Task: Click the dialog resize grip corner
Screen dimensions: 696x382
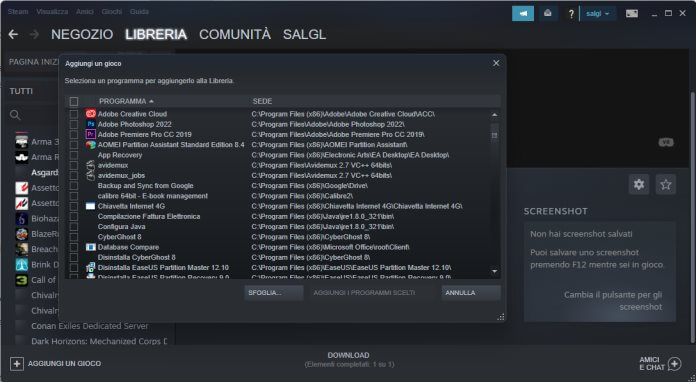Action: (x=501, y=317)
